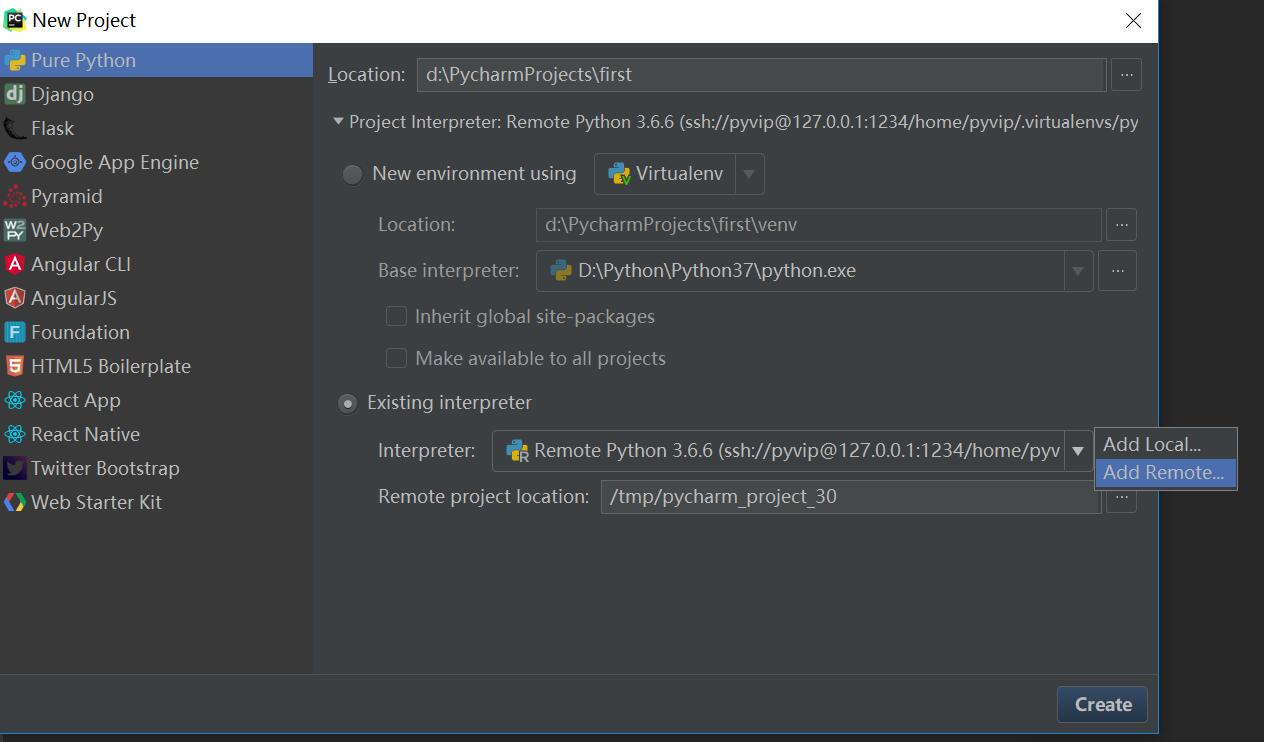The image size is (1264, 742).
Task: Choose the Django project label
Action: coord(62,94)
